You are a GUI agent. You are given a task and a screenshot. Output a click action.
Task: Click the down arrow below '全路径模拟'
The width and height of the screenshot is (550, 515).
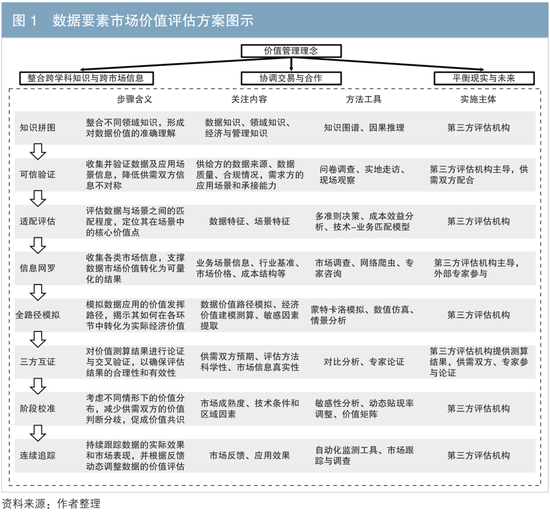pos(38,339)
